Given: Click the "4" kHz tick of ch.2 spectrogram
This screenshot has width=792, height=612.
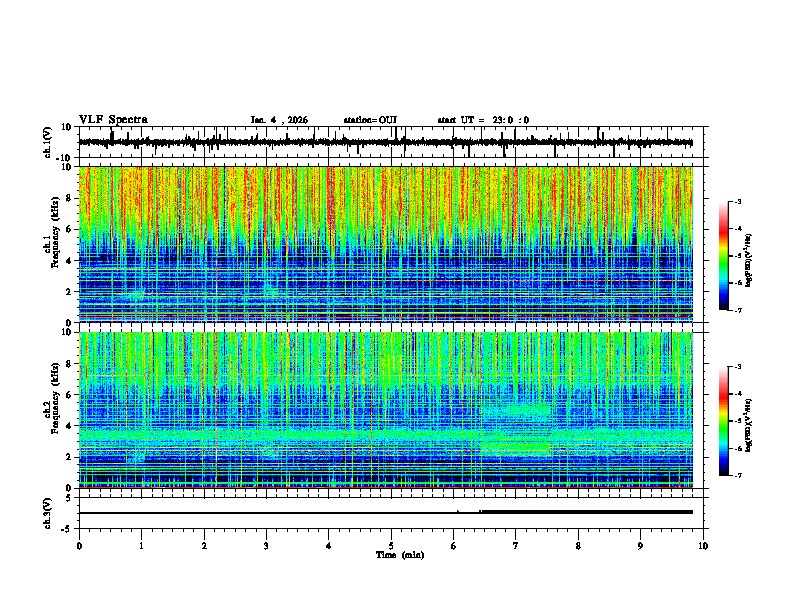Looking at the screenshot, I should (70, 426).
